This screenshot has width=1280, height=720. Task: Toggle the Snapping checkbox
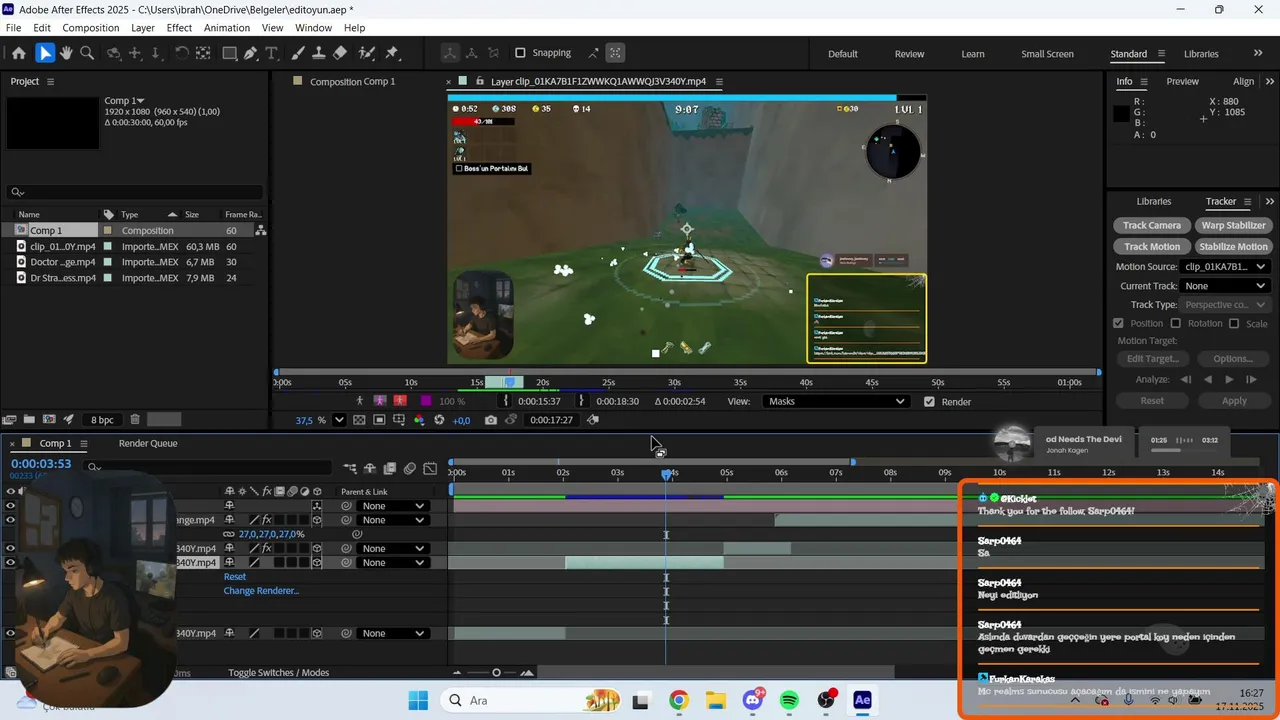click(x=520, y=53)
